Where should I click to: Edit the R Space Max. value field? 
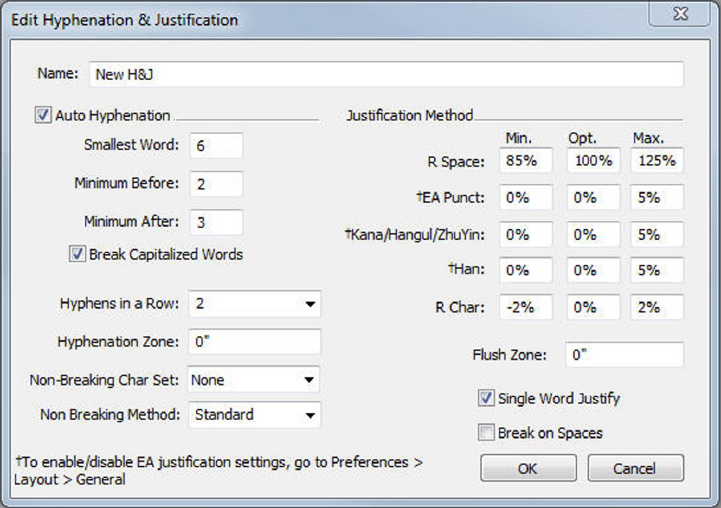[x=657, y=160]
